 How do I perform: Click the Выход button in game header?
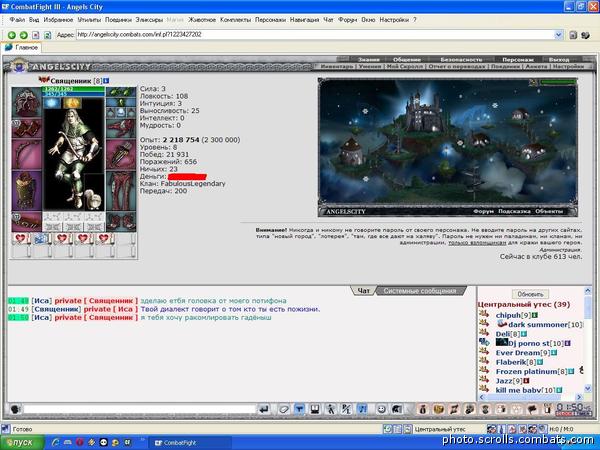pos(559,59)
